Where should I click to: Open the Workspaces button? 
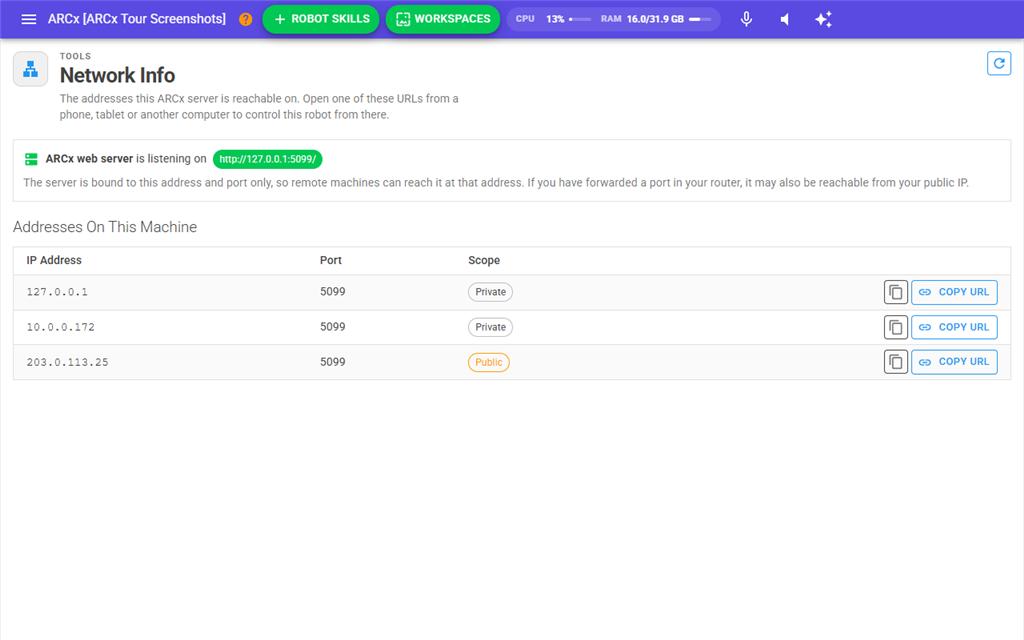[x=443, y=19]
